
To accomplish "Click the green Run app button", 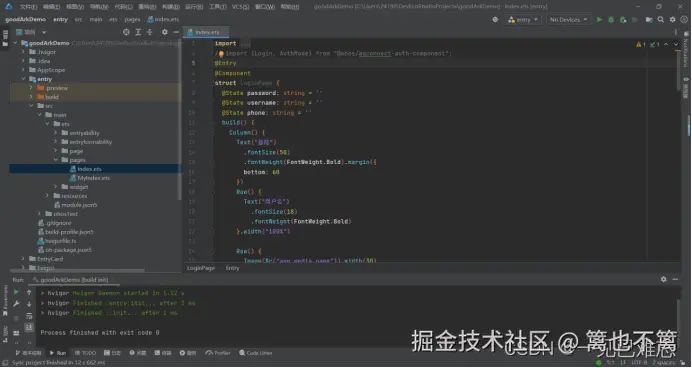I will [599, 20].
